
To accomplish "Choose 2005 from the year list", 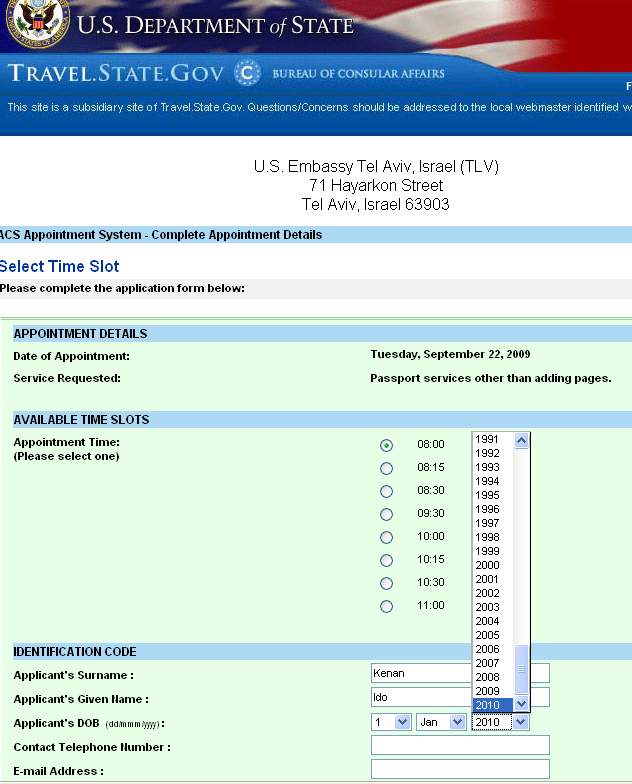I will click(x=488, y=635).
